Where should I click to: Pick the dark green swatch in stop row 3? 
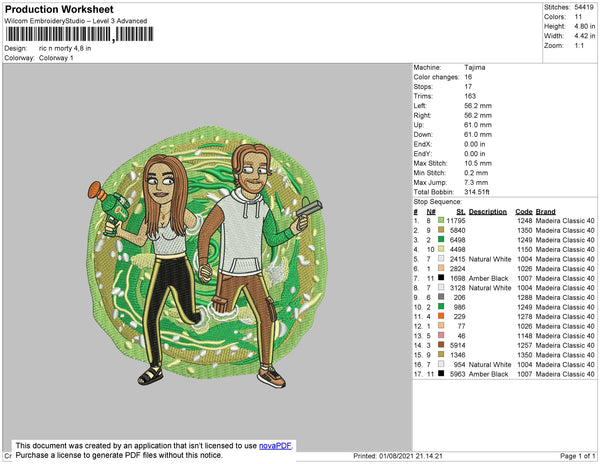tap(441, 239)
